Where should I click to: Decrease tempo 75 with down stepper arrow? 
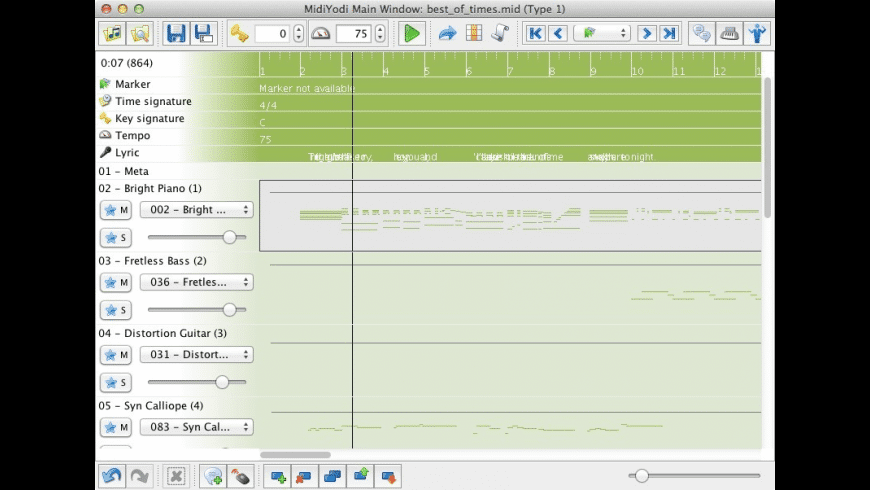pyautogui.click(x=380, y=38)
